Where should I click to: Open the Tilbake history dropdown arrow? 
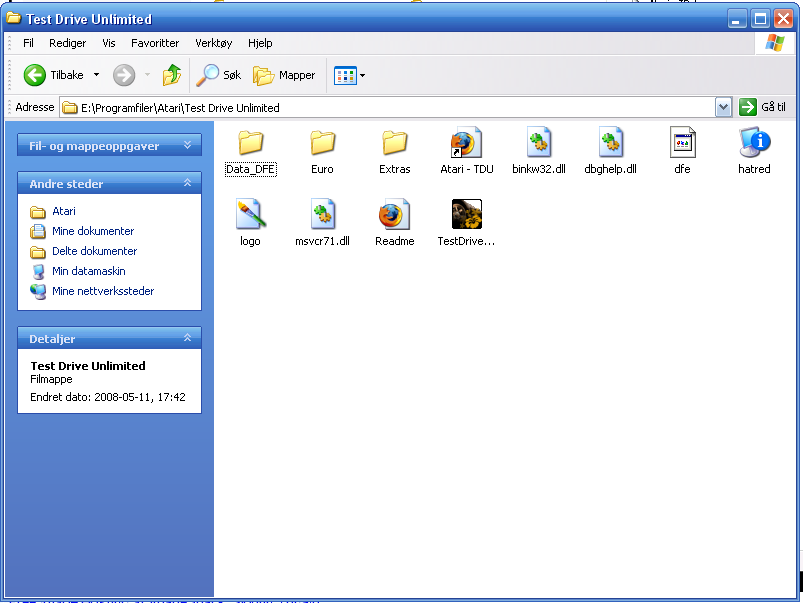[96, 75]
